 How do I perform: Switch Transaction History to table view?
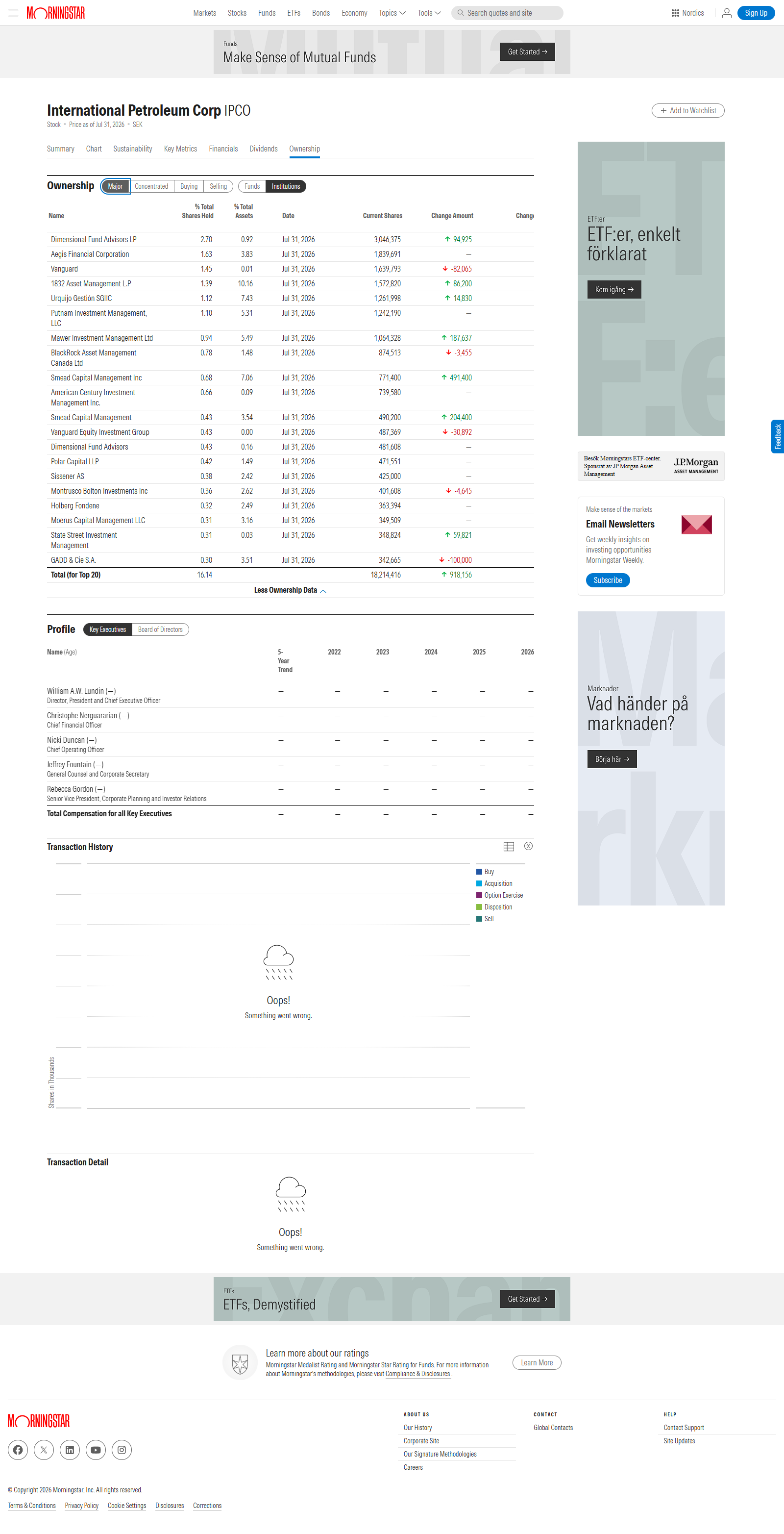(x=509, y=846)
